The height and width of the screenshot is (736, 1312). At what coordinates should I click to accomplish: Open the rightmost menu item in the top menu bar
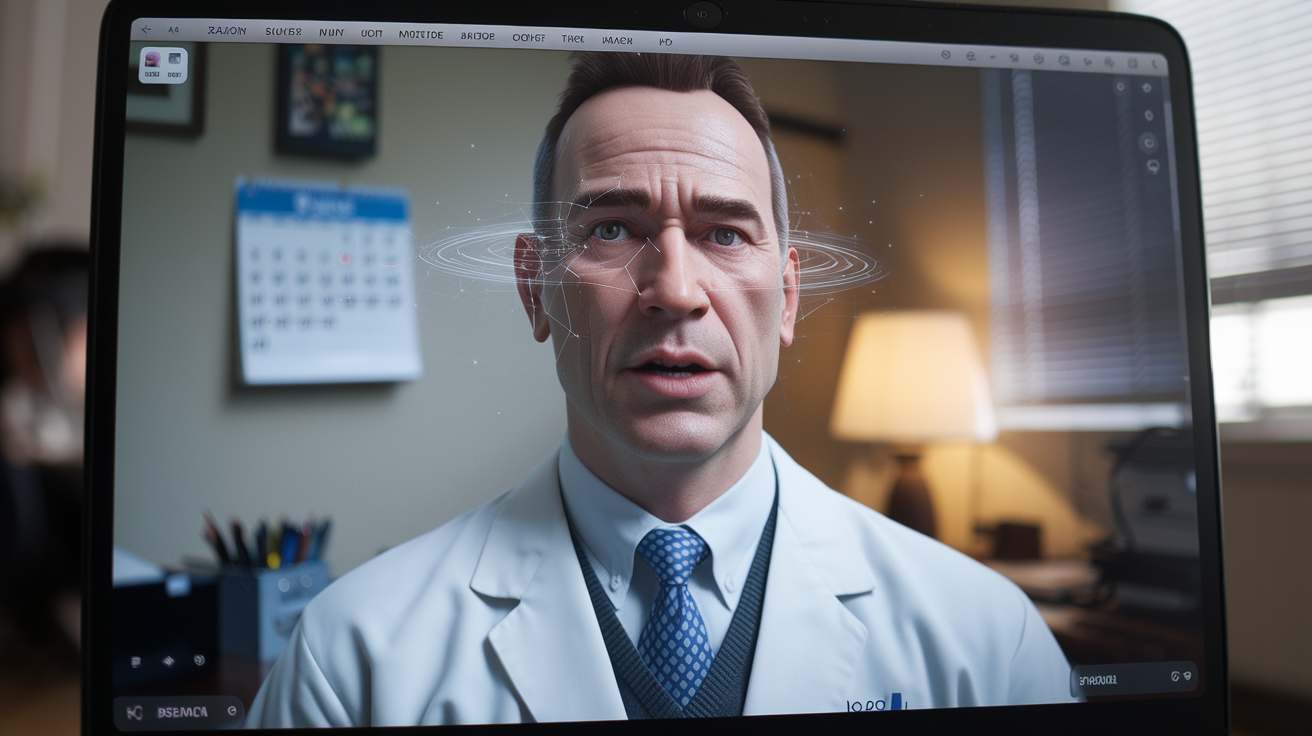(x=665, y=42)
